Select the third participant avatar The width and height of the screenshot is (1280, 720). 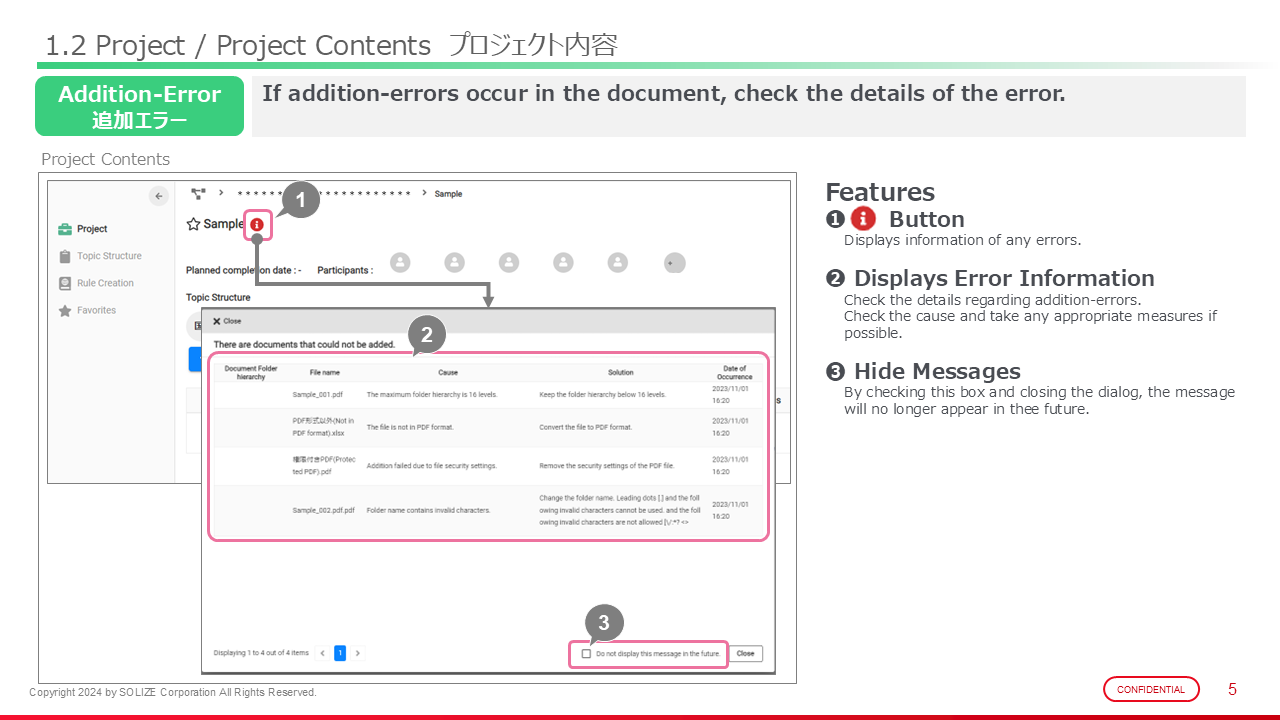click(x=509, y=262)
